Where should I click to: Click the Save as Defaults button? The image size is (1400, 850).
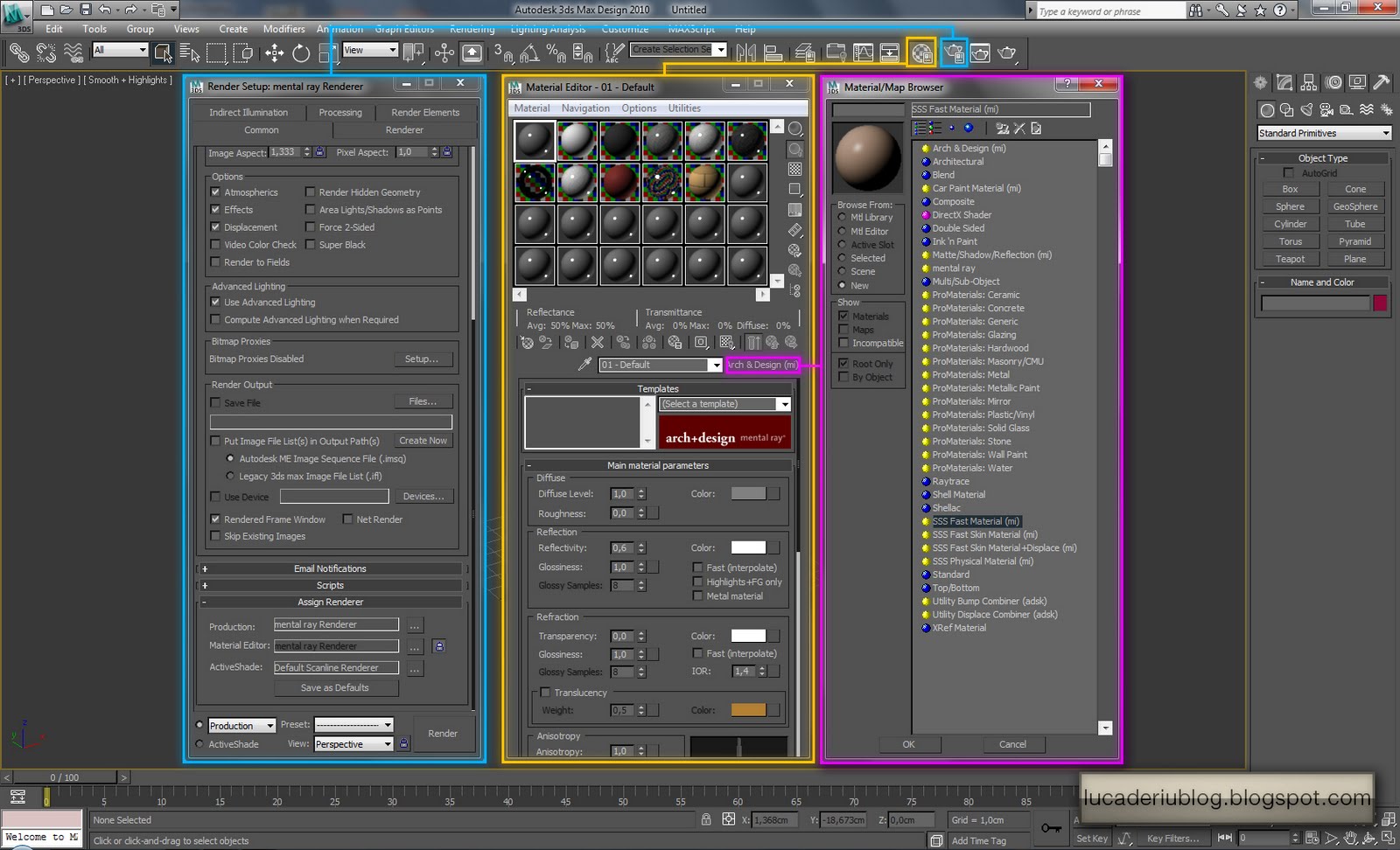[x=335, y=687]
